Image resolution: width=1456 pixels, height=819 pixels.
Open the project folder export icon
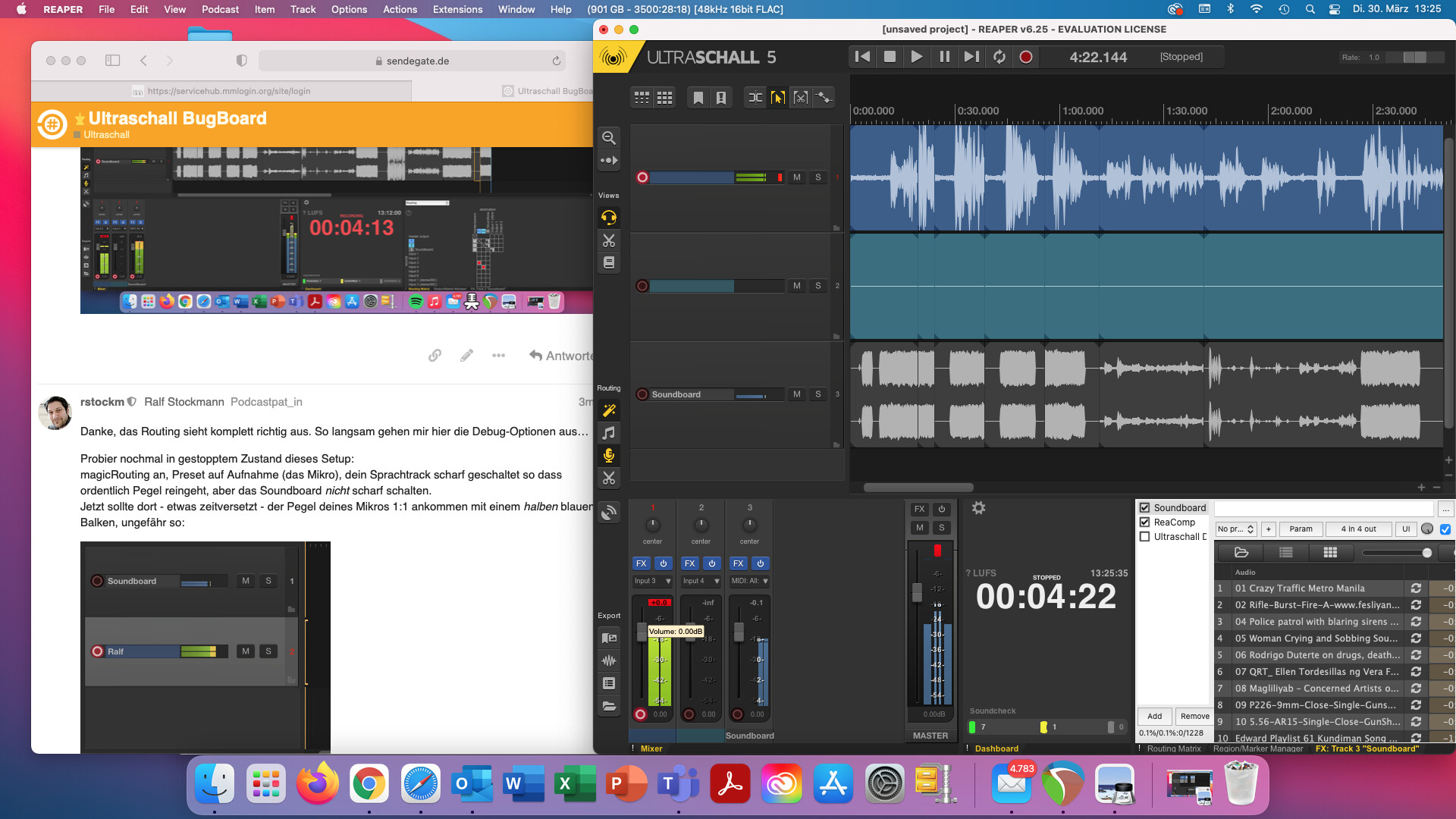point(608,706)
